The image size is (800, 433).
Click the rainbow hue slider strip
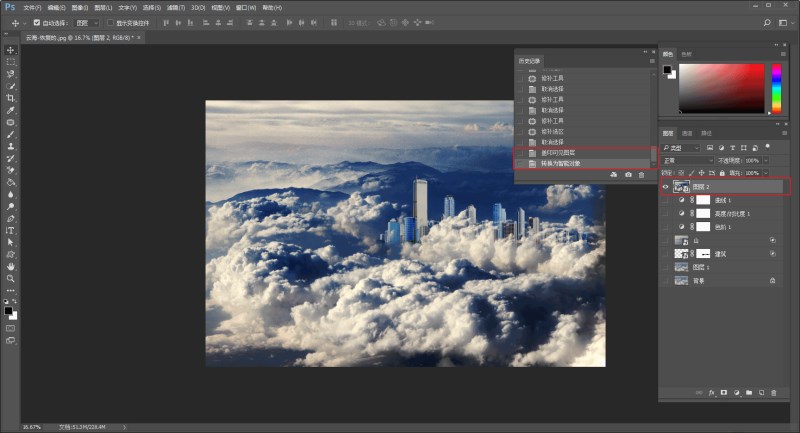click(775, 88)
